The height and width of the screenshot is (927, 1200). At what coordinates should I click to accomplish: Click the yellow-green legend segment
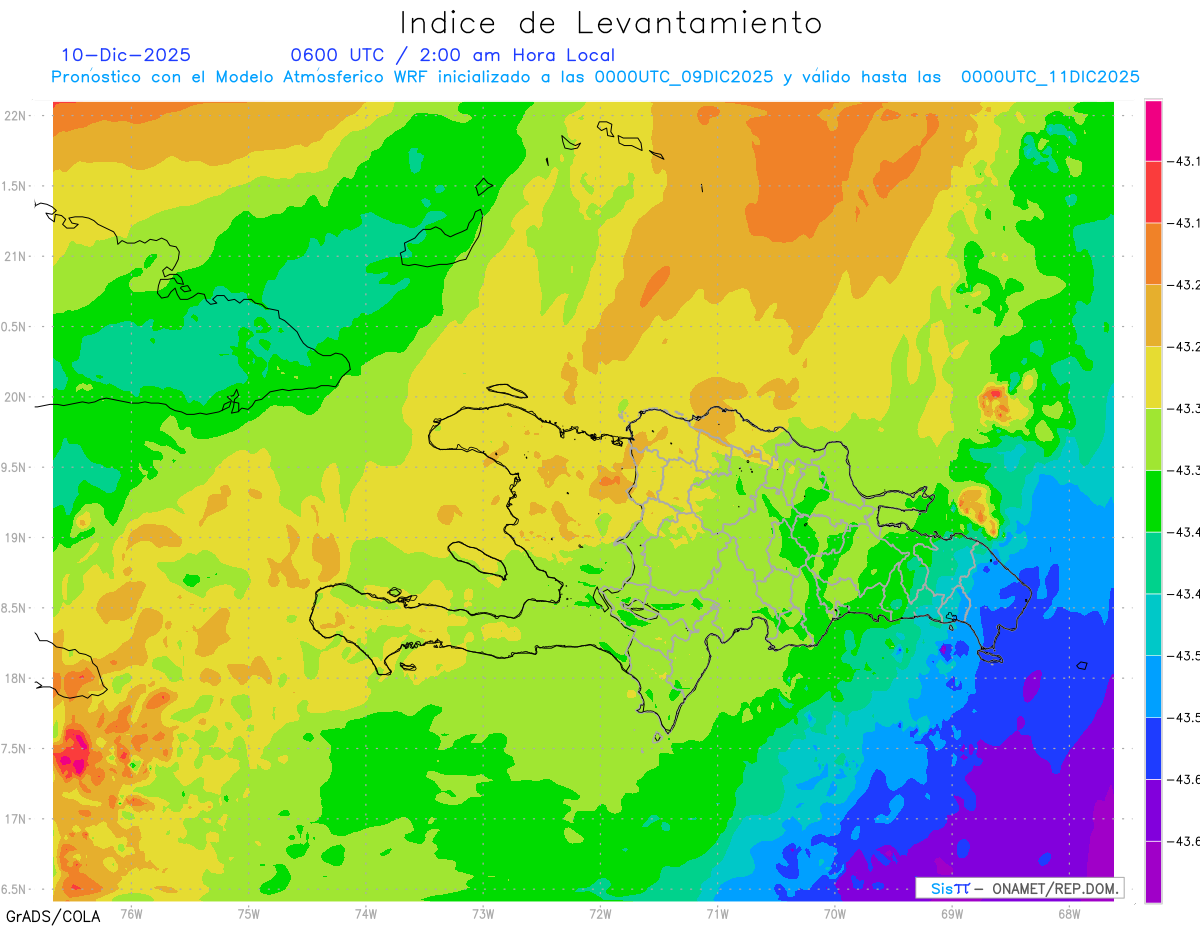point(1153,439)
